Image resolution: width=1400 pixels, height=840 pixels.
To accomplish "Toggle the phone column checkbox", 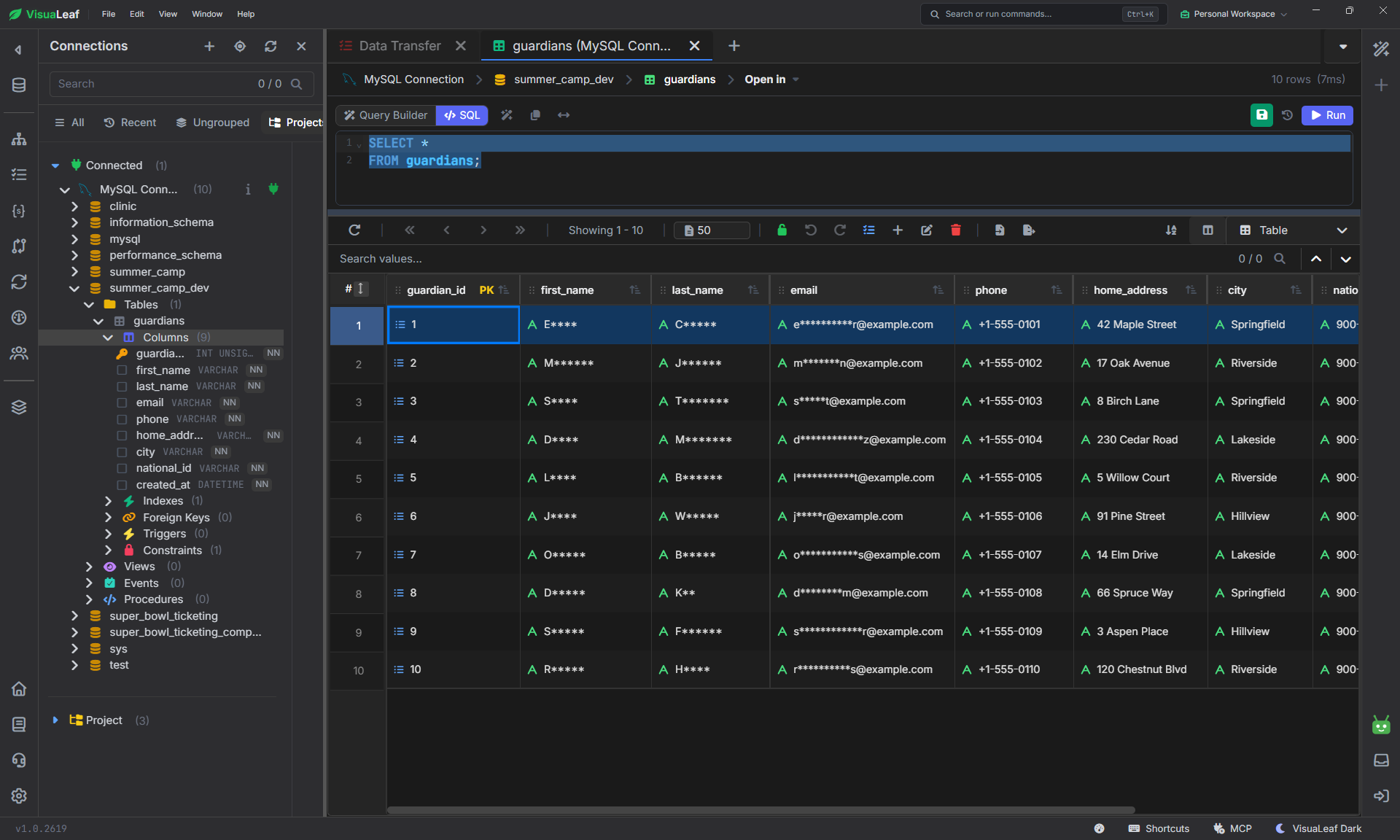I will click(x=122, y=419).
